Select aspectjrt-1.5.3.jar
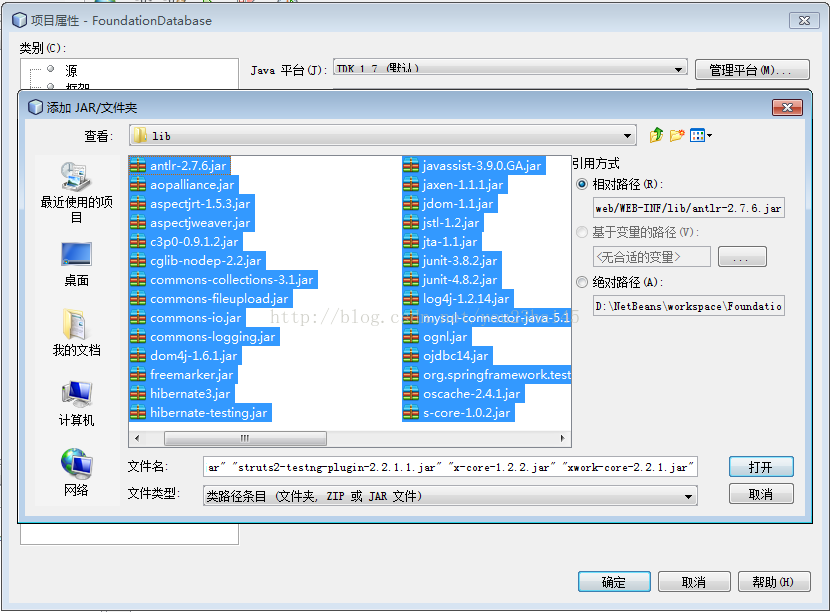 192,204
